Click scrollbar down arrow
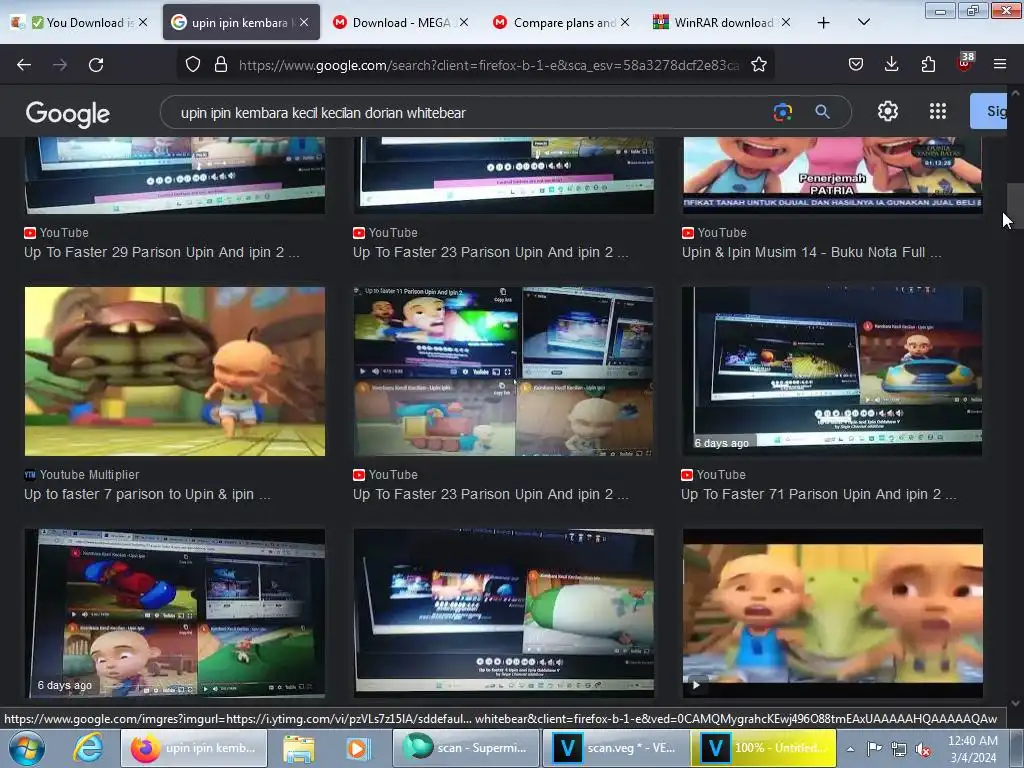This screenshot has width=1024, height=768. (x=1015, y=703)
